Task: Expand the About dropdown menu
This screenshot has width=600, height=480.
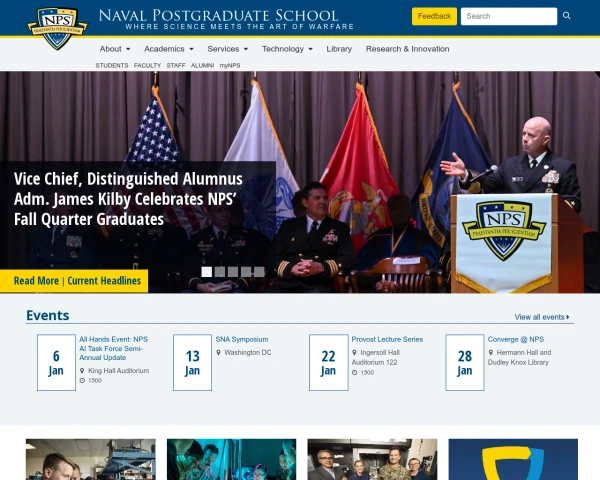Action: [115, 49]
